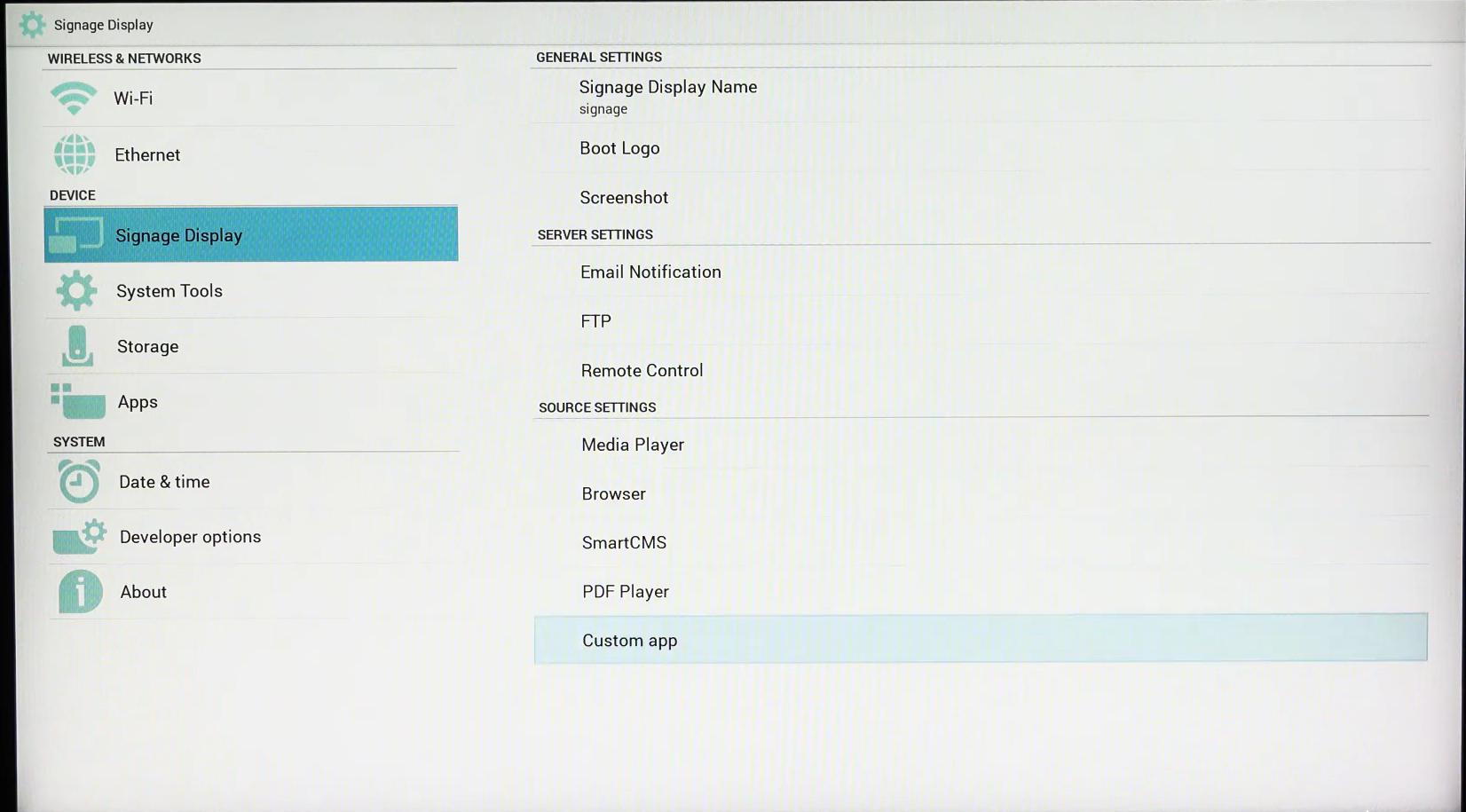1466x812 pixels.
Task: Go to Apps section
Action: coord(253,401)
